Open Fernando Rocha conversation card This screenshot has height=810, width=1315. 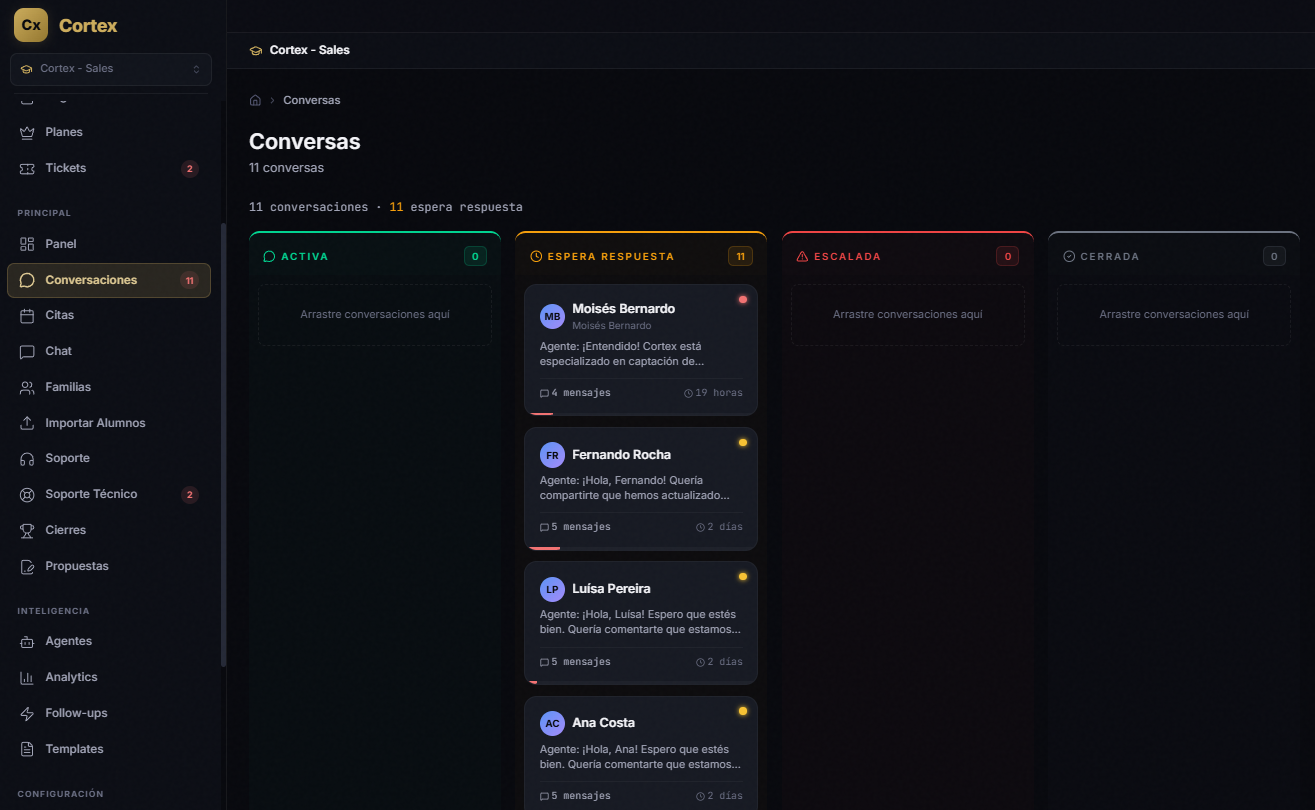[640, 488]
